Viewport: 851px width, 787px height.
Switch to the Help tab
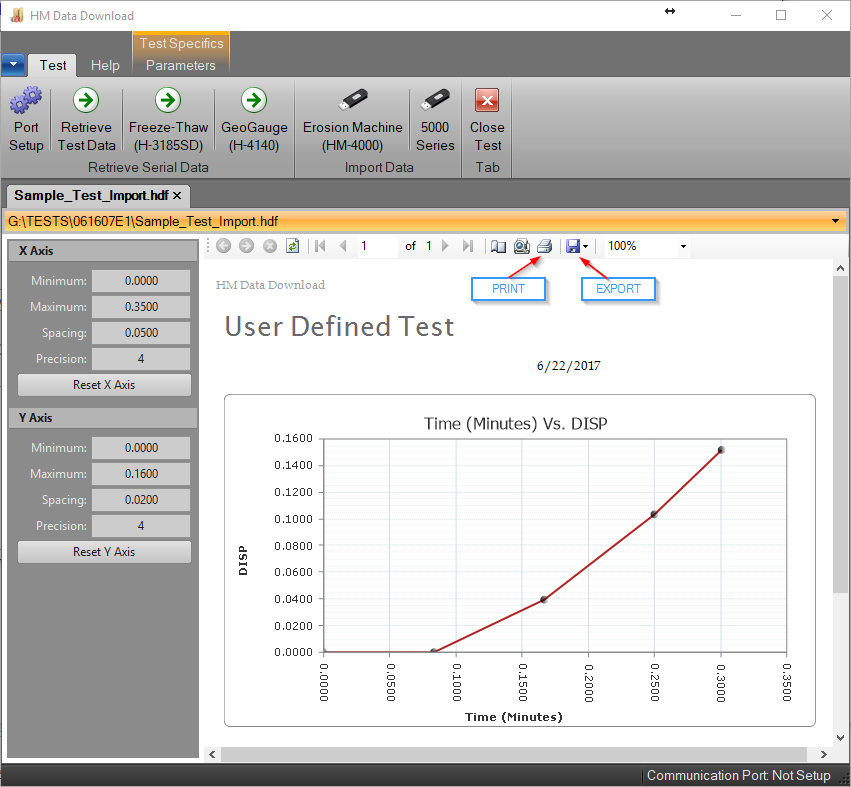pyautogui.click(x=105, y=65)
